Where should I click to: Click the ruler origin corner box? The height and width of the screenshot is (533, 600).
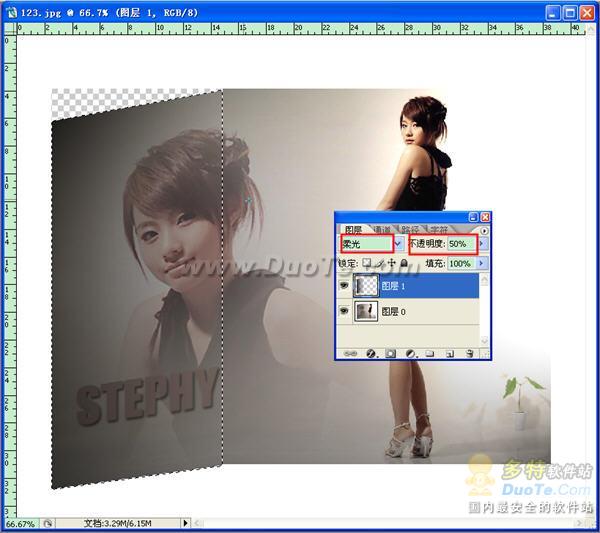10,28
